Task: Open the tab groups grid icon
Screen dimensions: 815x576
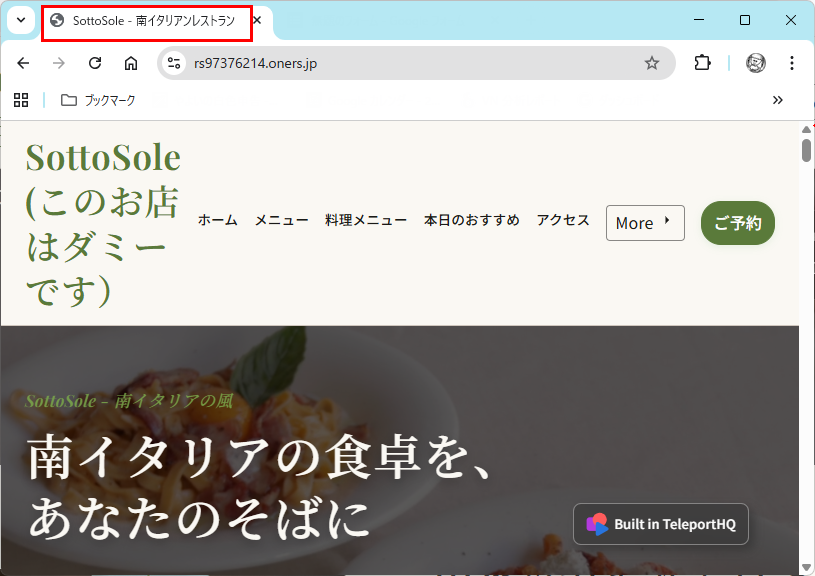Action: 21,100
